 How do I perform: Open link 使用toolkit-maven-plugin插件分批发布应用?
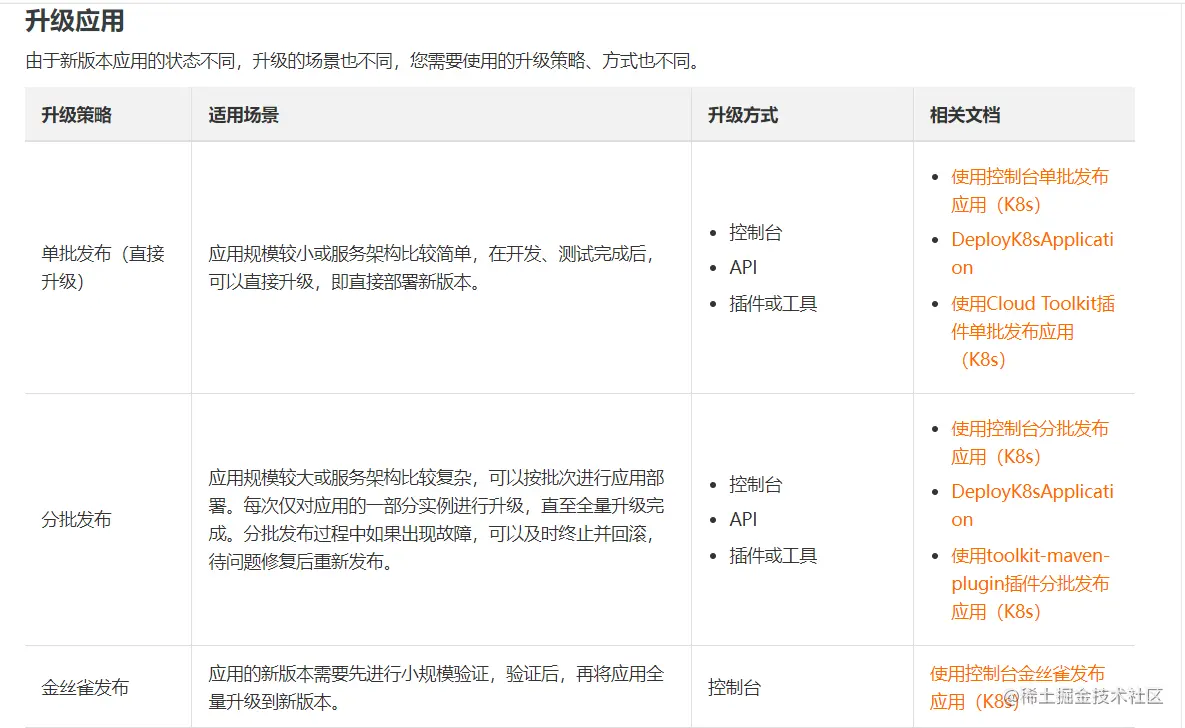1030,583
